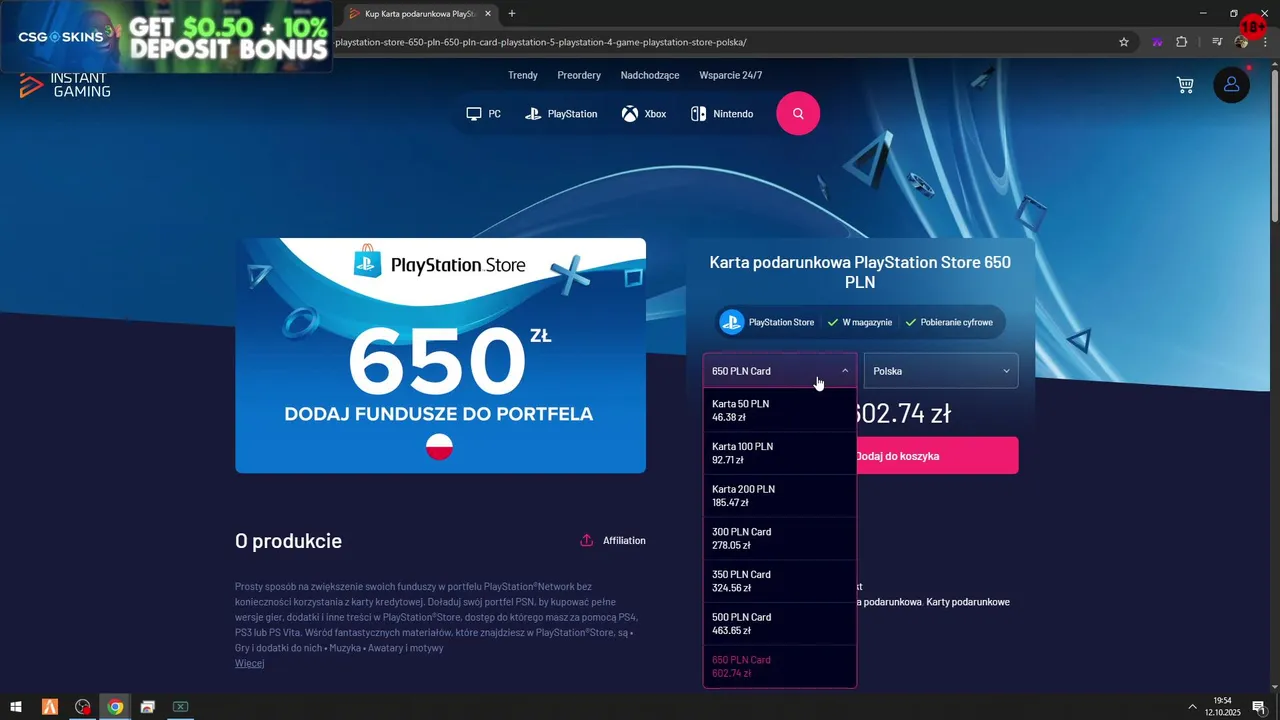Open the Windows Start menu
This screenshot has height=720, width=1280.
[x=17, y=707]
